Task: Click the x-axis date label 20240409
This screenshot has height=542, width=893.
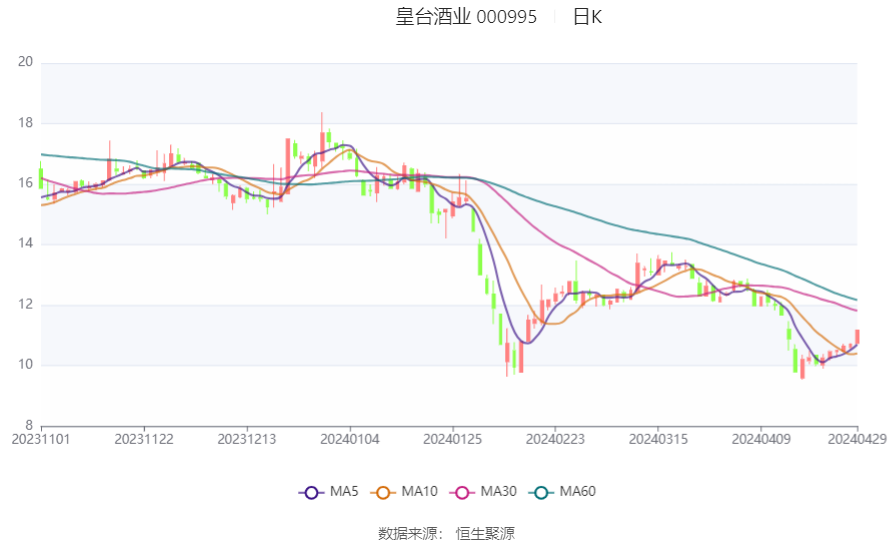Action: pyautogui.click(x=761, y=440)
